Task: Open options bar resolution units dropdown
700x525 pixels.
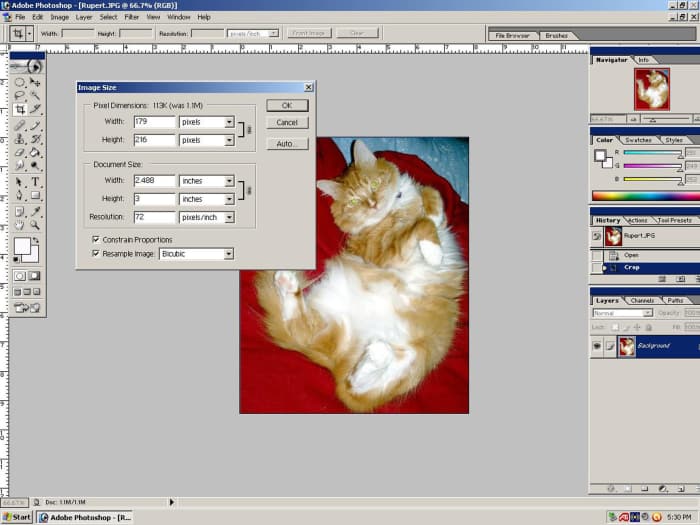Action: click(x=253, y=33)
